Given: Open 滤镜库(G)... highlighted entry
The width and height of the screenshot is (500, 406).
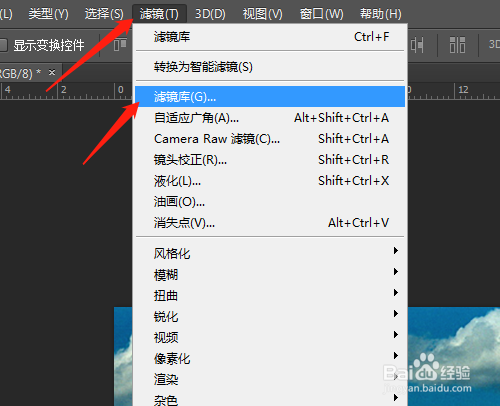Looking at the screenshot, I should 270,97.
